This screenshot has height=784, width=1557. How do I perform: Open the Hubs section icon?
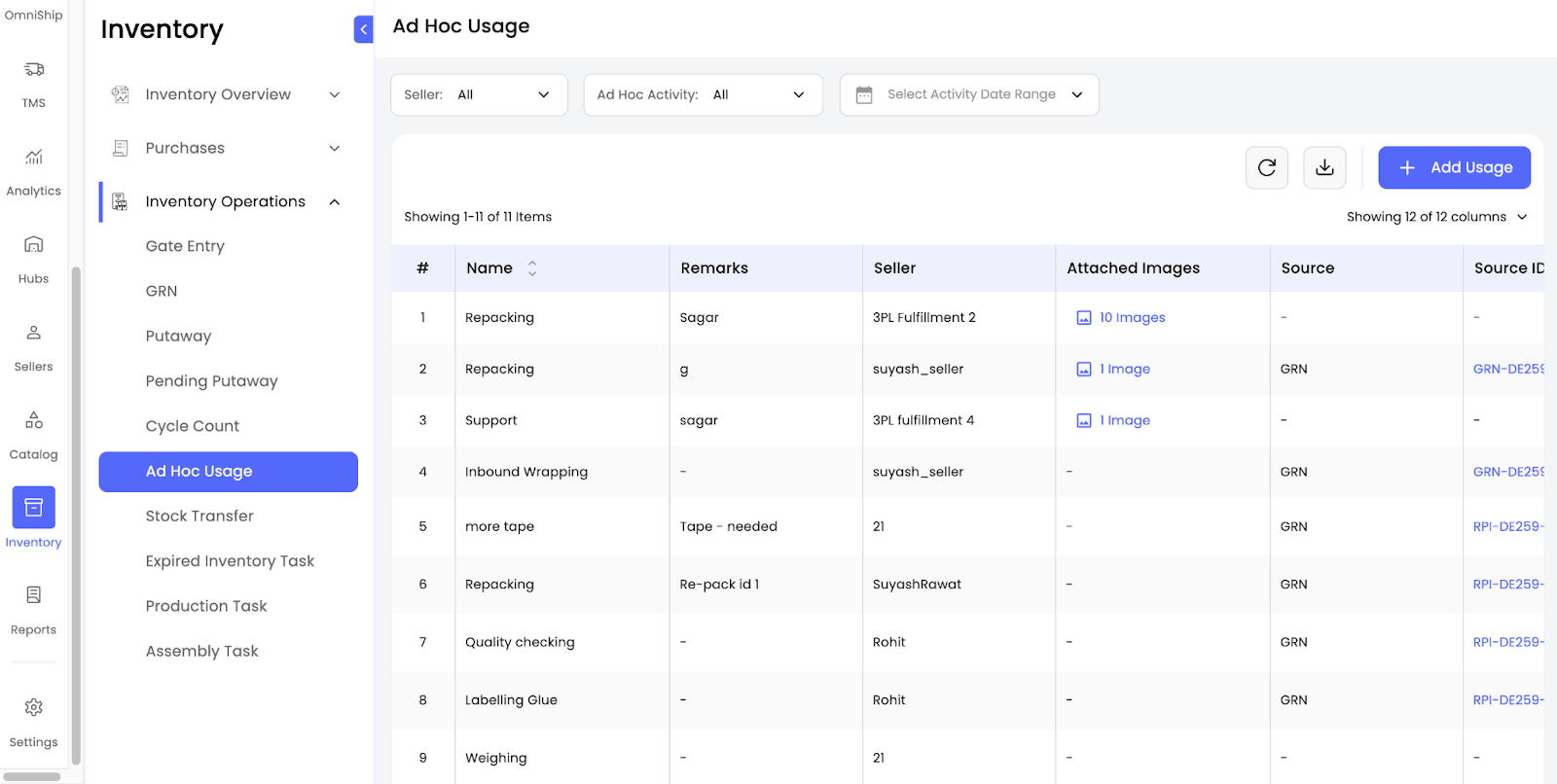click(33, 245)
